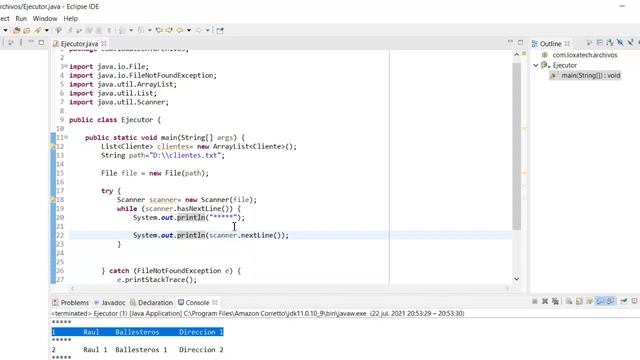Viewport: 640px width, 360px height.
Task: Click the editor vertical scrollbar thumb
Action: tap(516, 146)
